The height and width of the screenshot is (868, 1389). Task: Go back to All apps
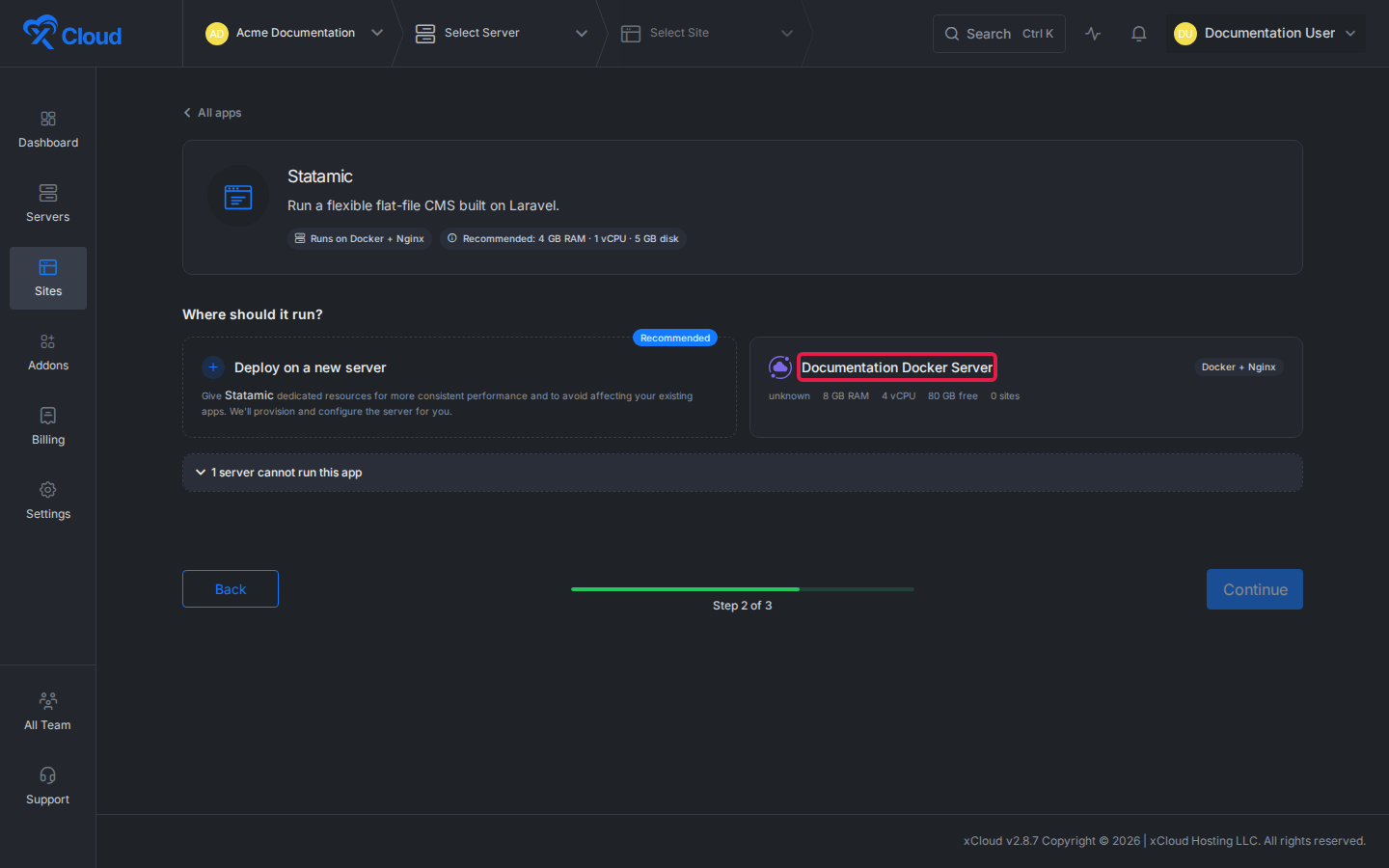pos(212,113)
